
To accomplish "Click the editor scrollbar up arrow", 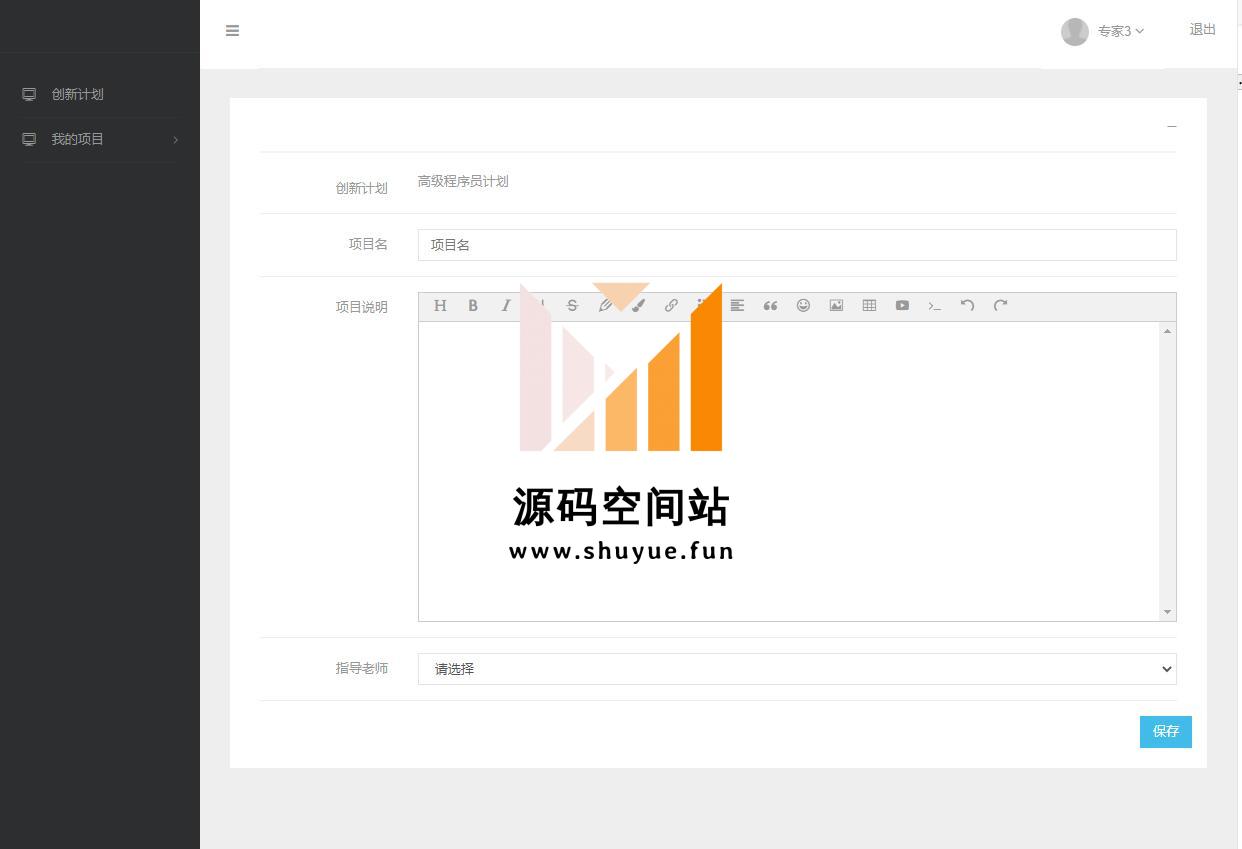I will pyautogui.click(x=1167, y=331).
